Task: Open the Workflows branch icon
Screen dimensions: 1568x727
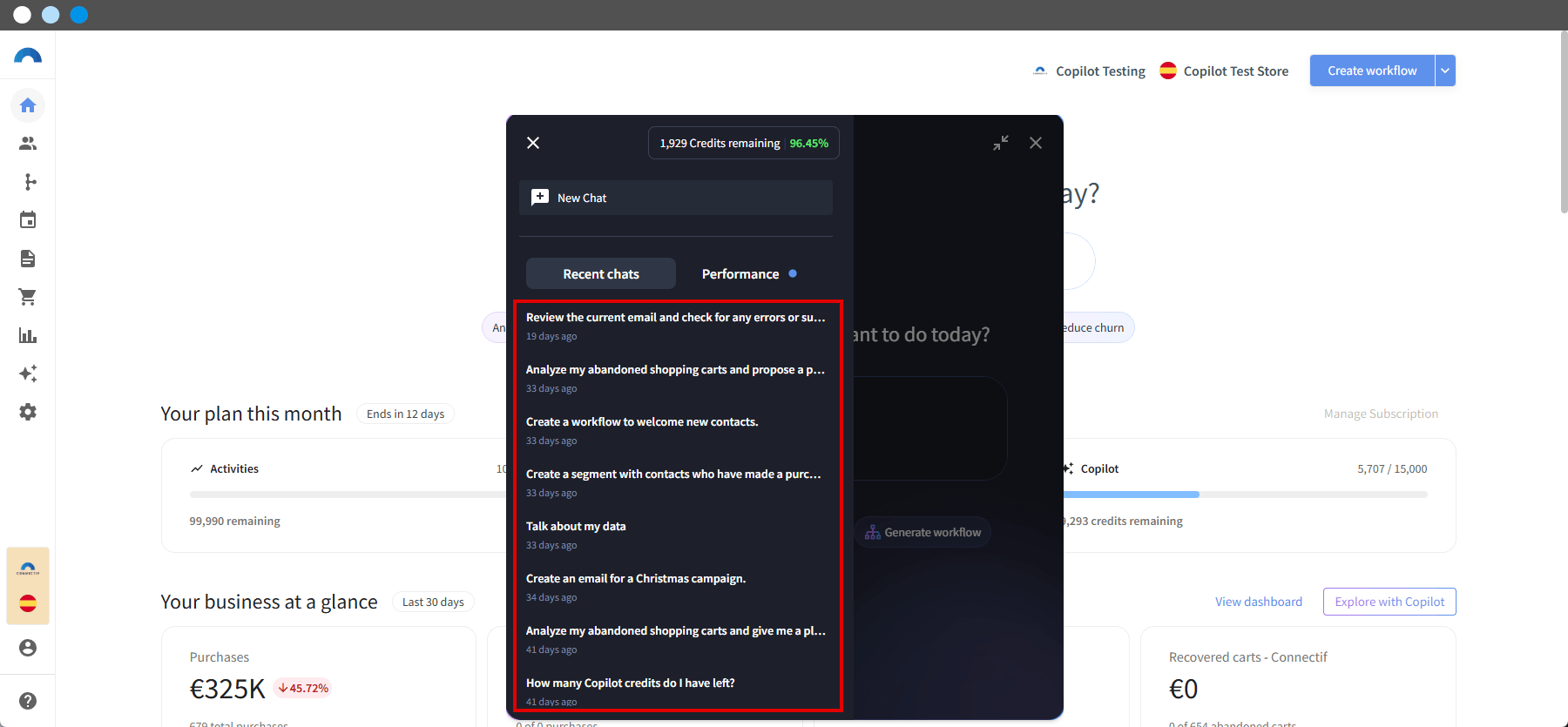Action: [x=28, y=182]
